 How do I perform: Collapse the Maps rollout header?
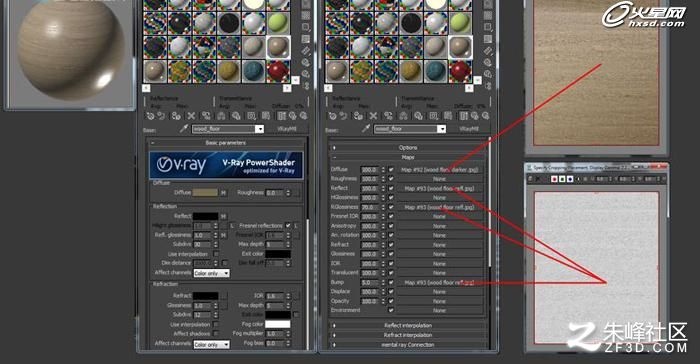point(408,157)
